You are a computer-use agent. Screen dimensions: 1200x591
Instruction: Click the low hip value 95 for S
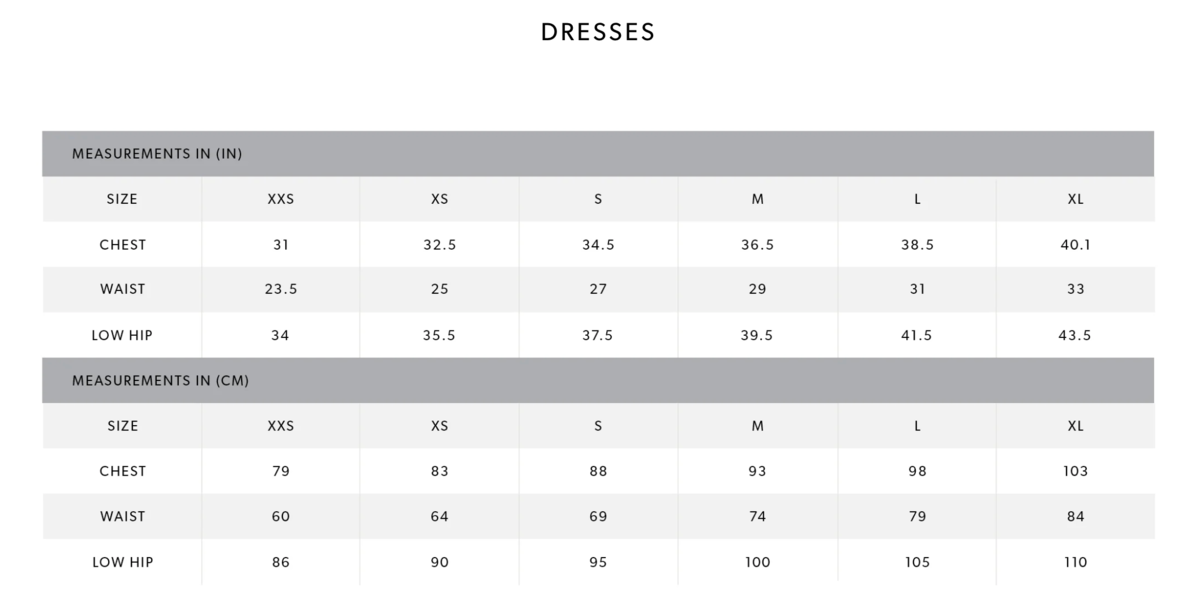click(x=598, y=562)
